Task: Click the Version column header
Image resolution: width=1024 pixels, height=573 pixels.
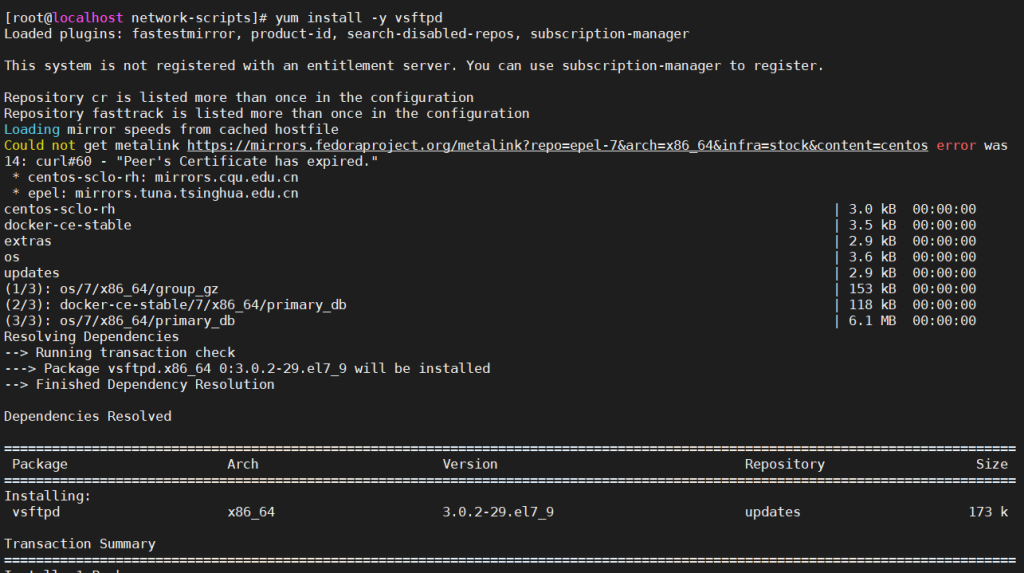Action: [470, 464]
